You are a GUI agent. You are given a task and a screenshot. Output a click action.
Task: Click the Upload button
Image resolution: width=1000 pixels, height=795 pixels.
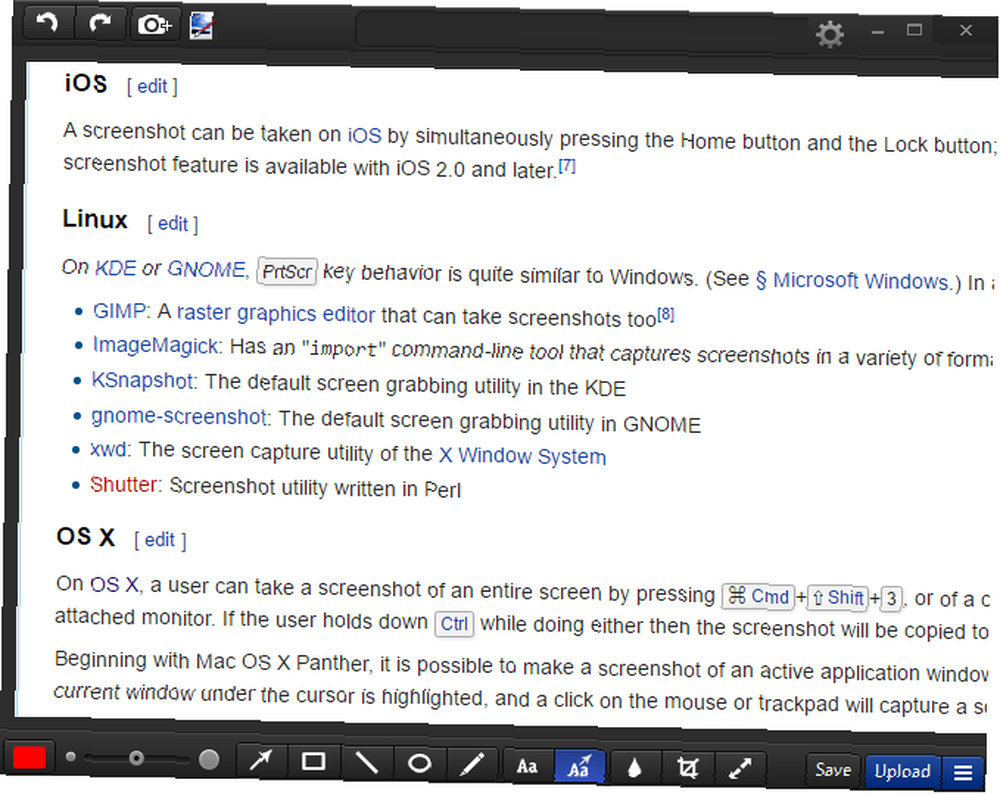[x=902, y=771]
